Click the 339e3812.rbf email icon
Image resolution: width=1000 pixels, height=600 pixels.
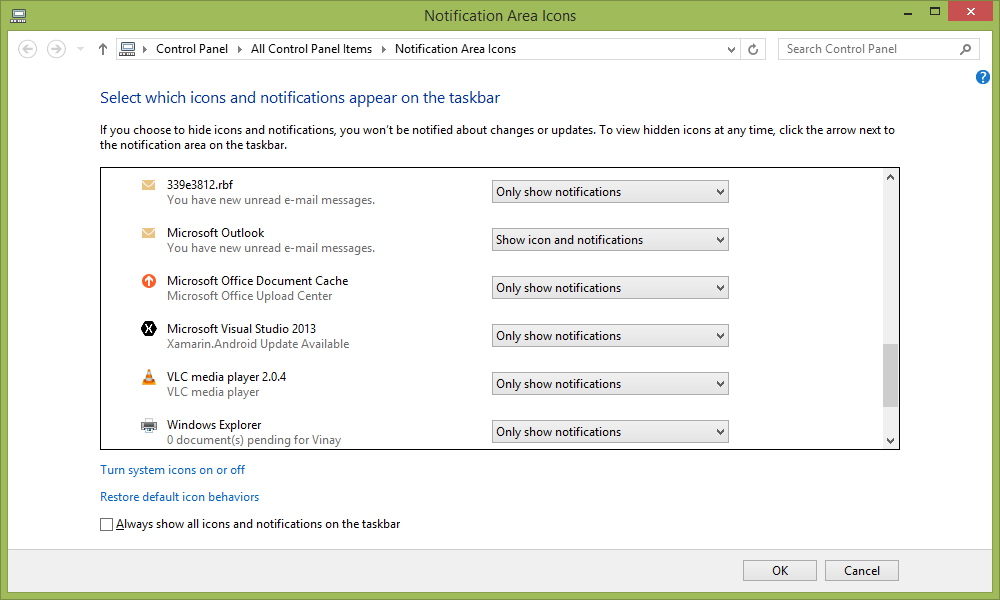[x=149, y=184]
